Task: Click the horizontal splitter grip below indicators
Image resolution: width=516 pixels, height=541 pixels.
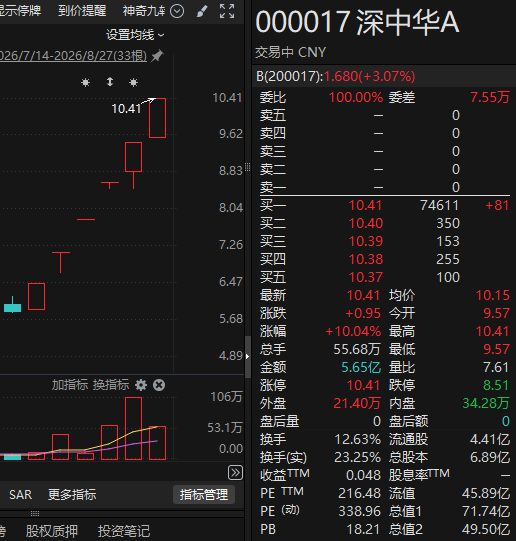Action: pos(35,513)
